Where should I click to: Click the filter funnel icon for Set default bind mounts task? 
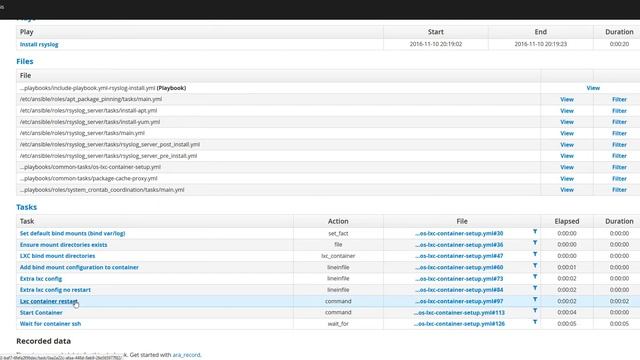point(535,231)
